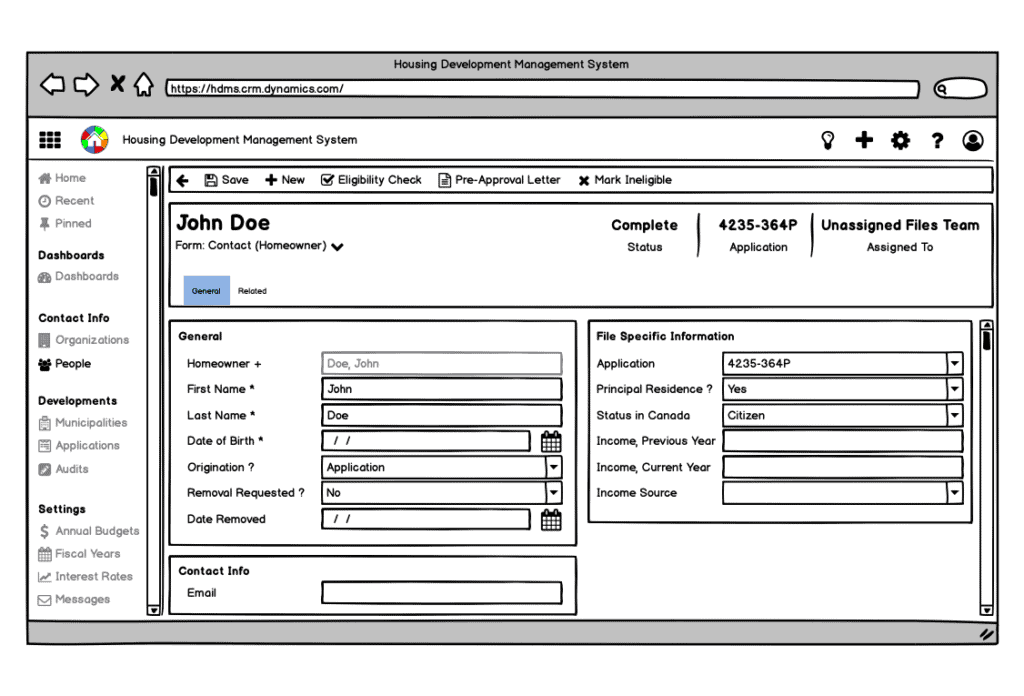This screenshot has width=1024, height=696.
Task: Click the question mark help icon
Action: coord(937,141)
